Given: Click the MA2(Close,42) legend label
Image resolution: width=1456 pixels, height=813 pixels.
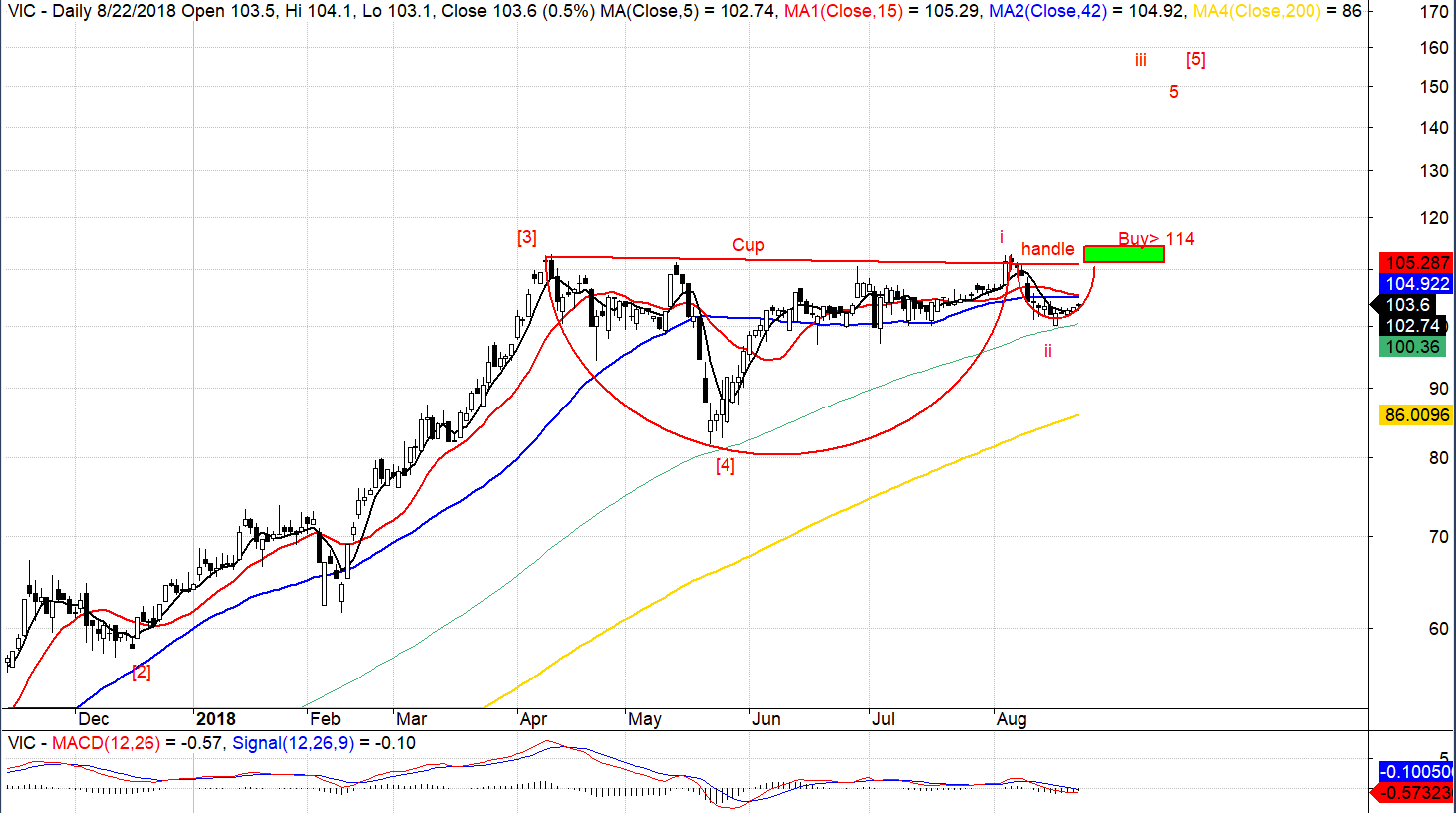Looking at the screenshot, I should point(1047,11).
